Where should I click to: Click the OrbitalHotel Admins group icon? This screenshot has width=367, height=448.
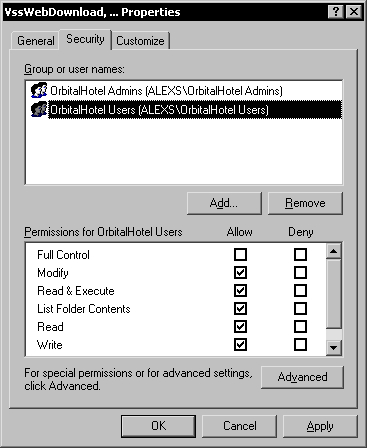click(39, 90)
